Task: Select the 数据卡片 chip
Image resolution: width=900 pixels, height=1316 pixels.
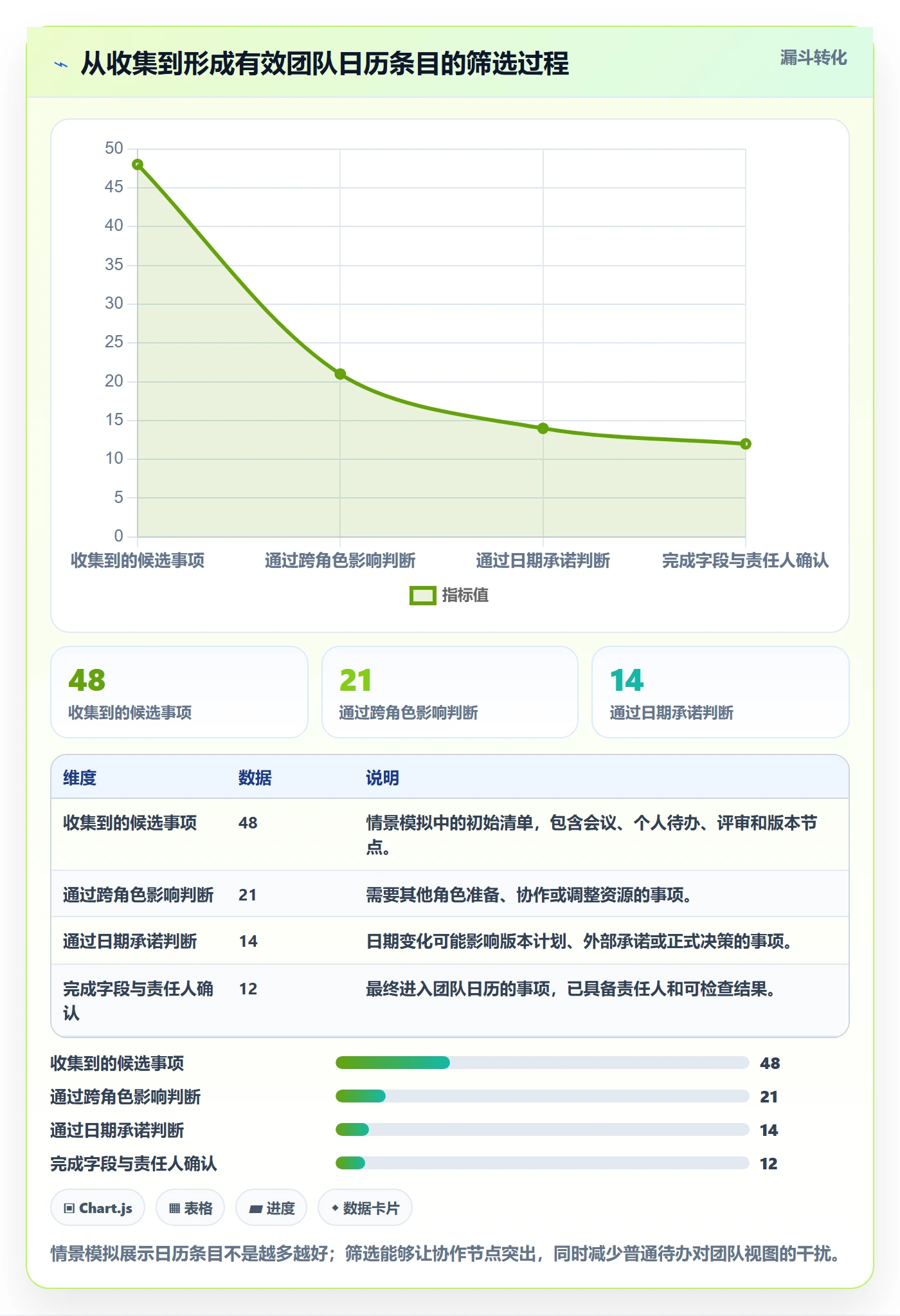Action: 365,1208
